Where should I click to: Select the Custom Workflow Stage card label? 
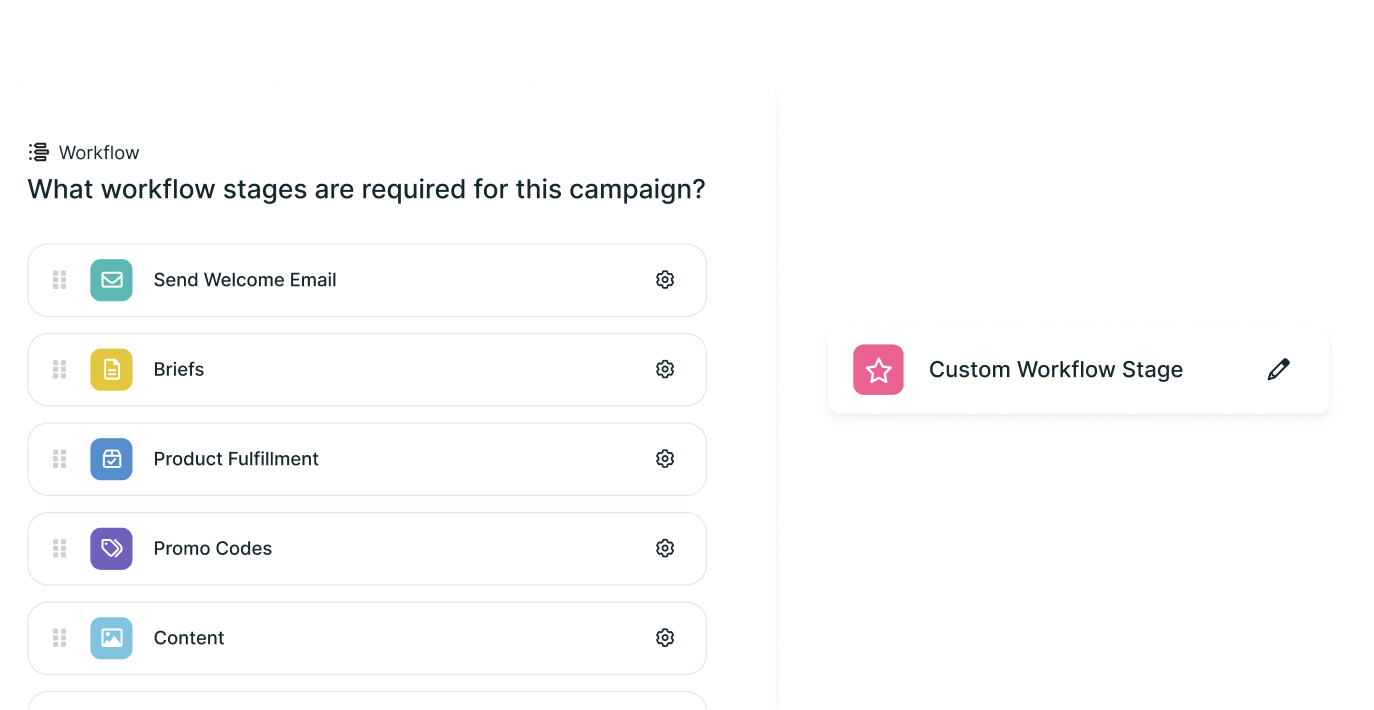pos(1055,370)
